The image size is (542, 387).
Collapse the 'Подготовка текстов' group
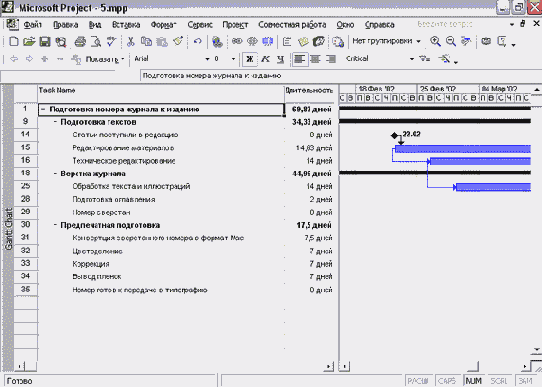pos(55,122)
